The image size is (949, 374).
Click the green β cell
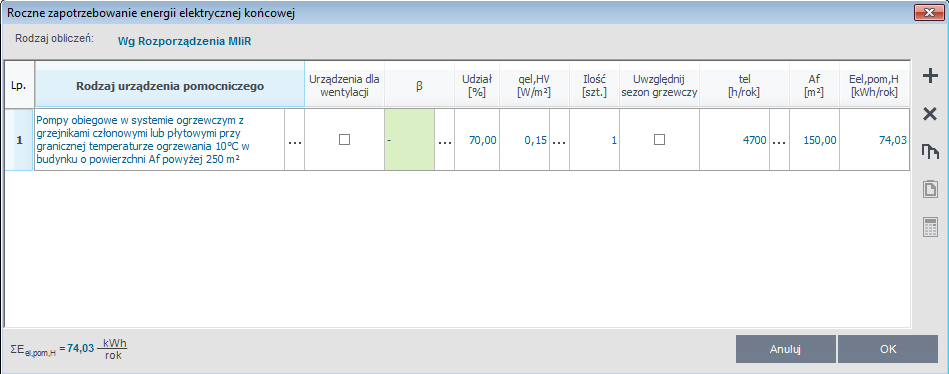(x=409, y=140)
